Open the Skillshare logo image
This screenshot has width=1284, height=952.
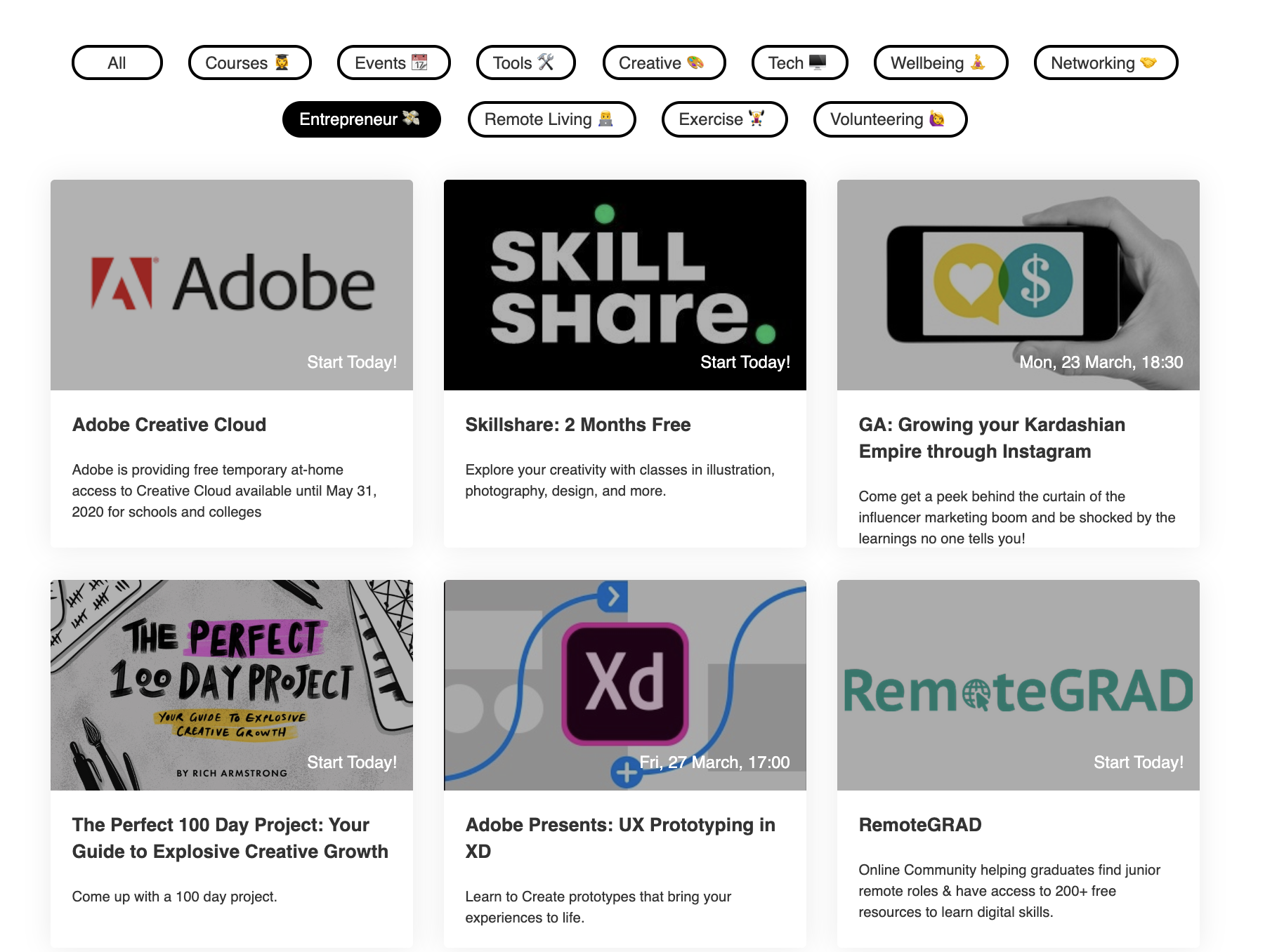(x=625, y=284)
